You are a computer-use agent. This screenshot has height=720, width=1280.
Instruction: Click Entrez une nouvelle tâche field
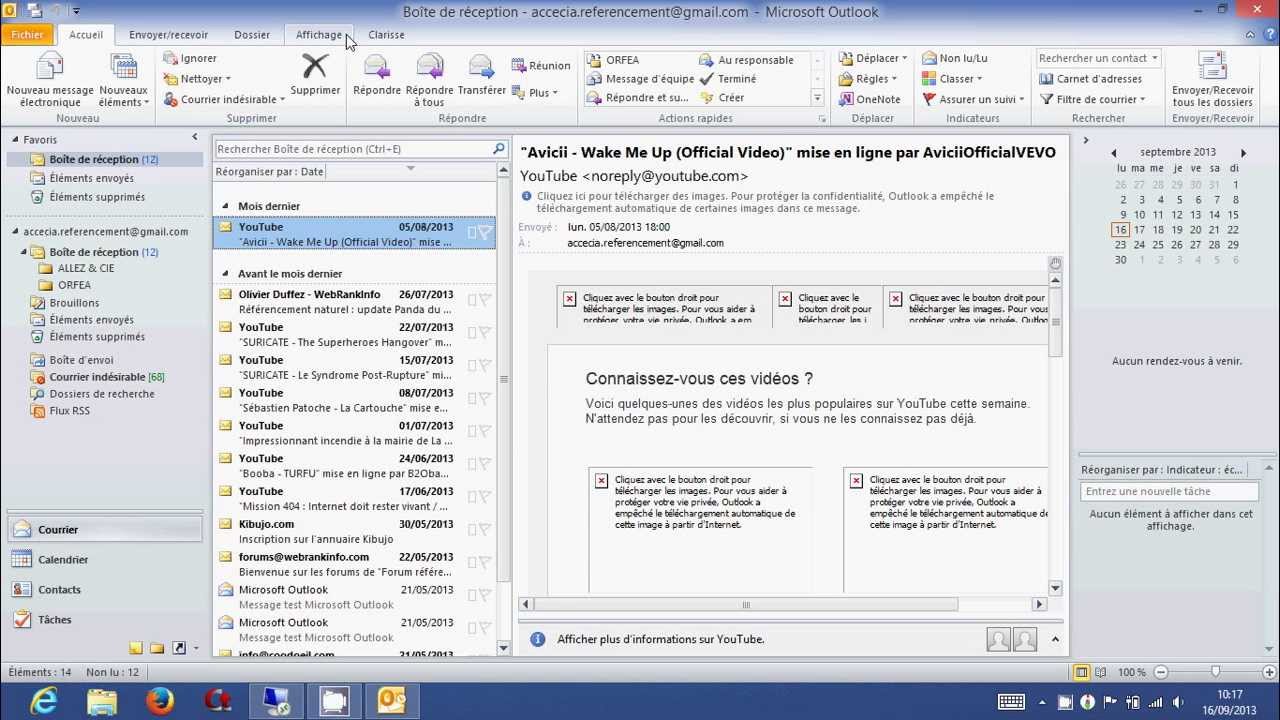tap(1169, 491)
